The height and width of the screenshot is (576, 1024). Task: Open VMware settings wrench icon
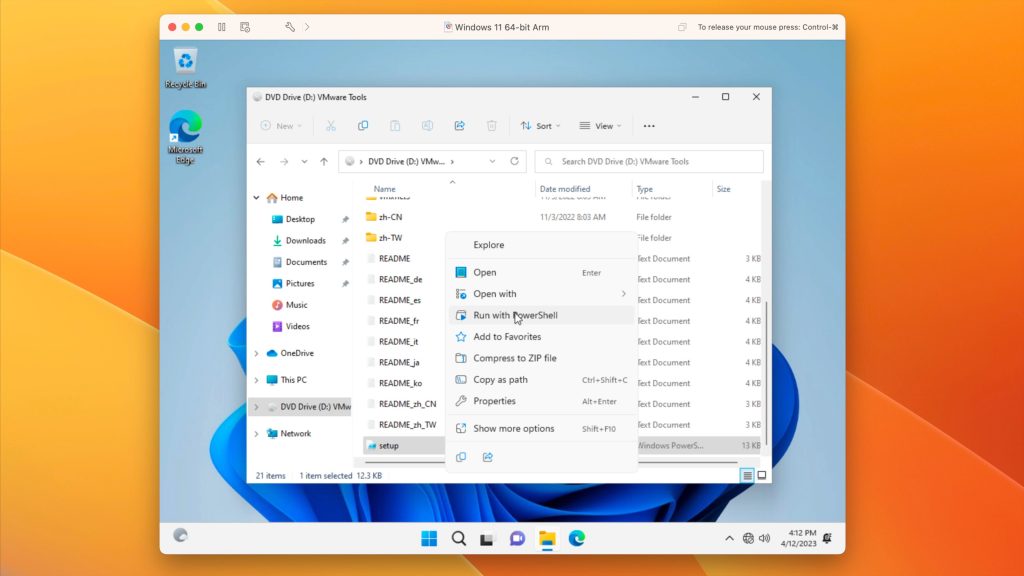tap(290, 27)
